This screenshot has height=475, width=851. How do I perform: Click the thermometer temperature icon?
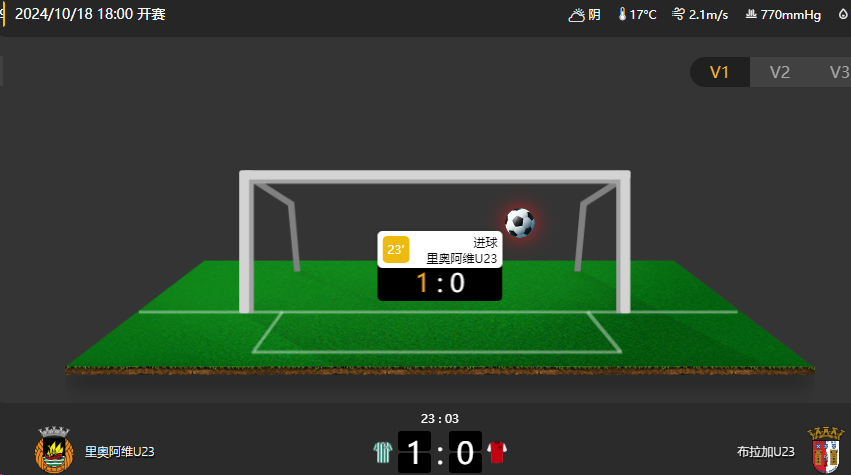click(622, 14)
